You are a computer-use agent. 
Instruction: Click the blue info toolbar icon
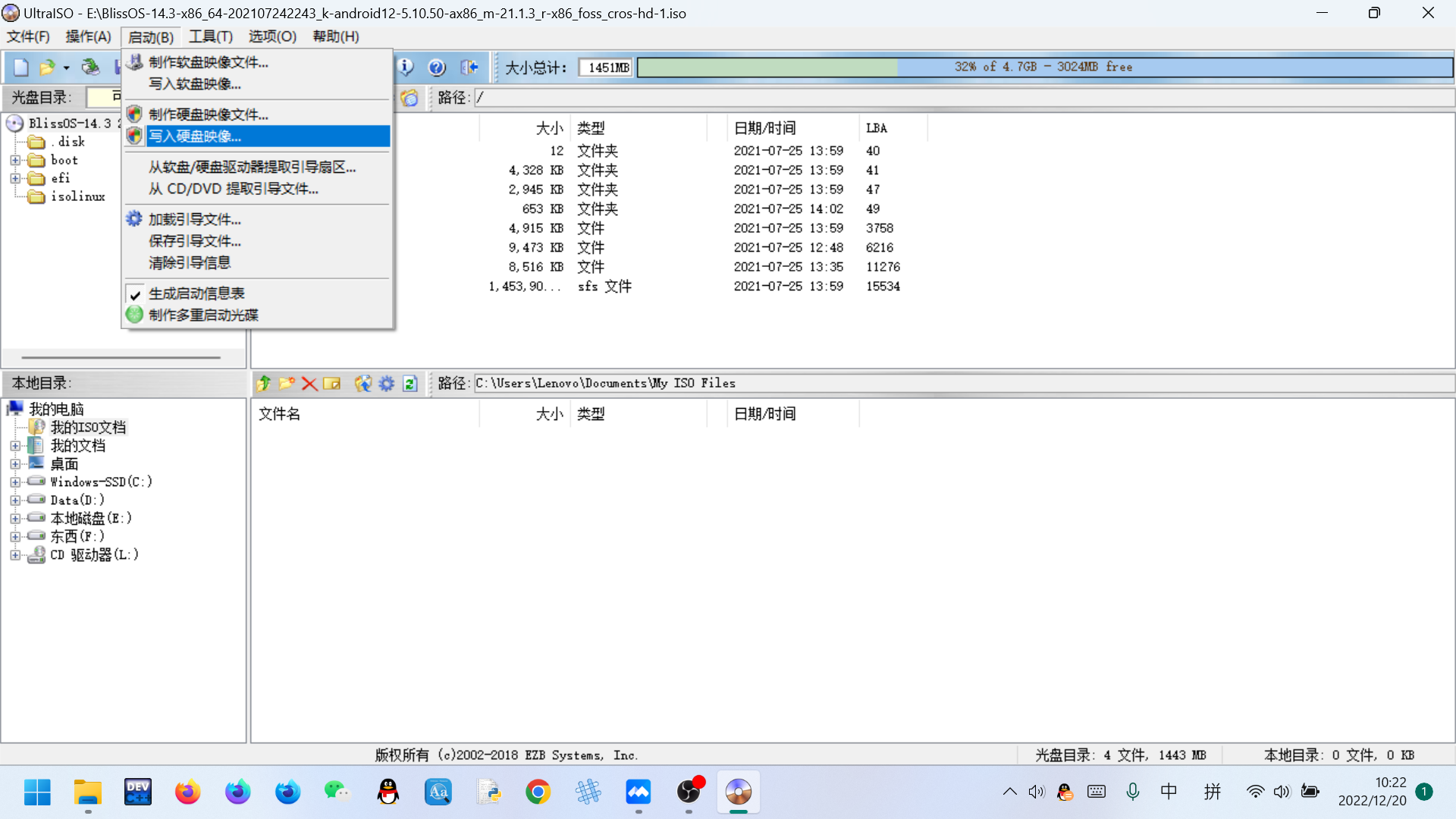[406, 67]
